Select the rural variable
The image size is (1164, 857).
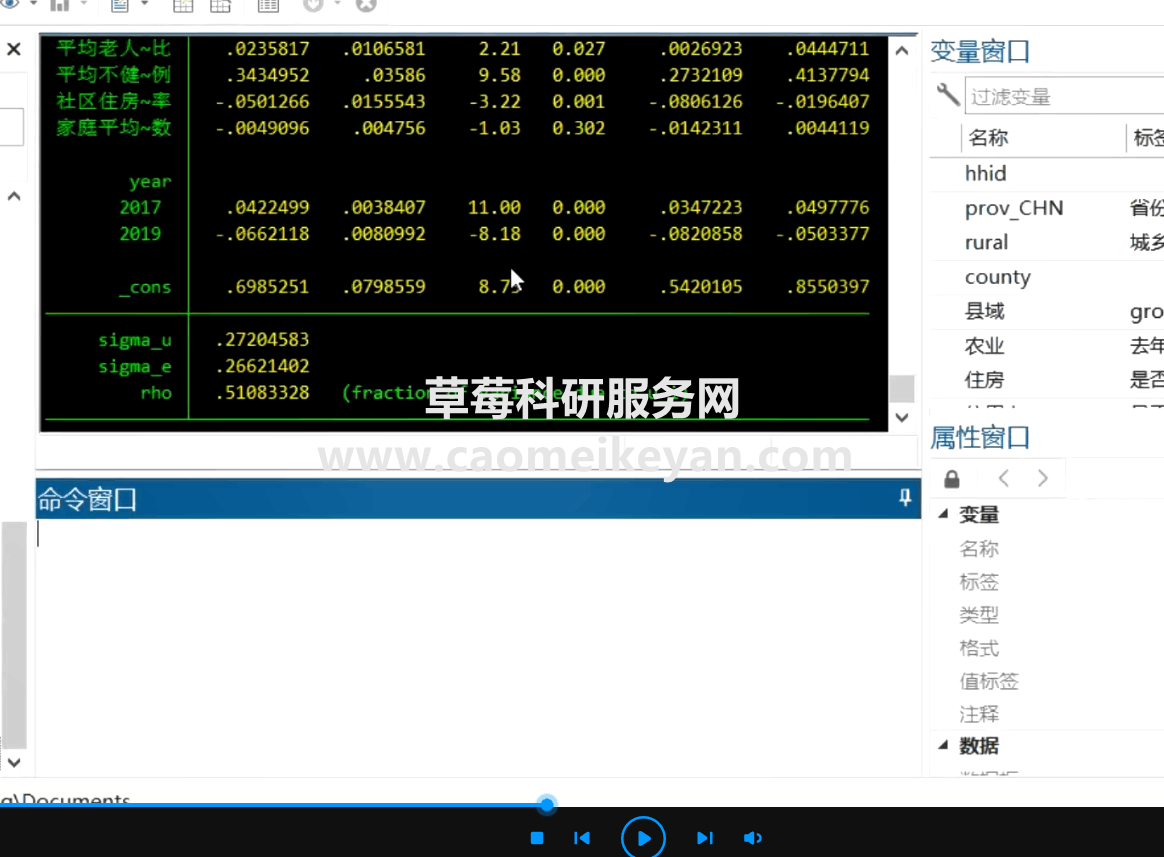coord(986,242)
